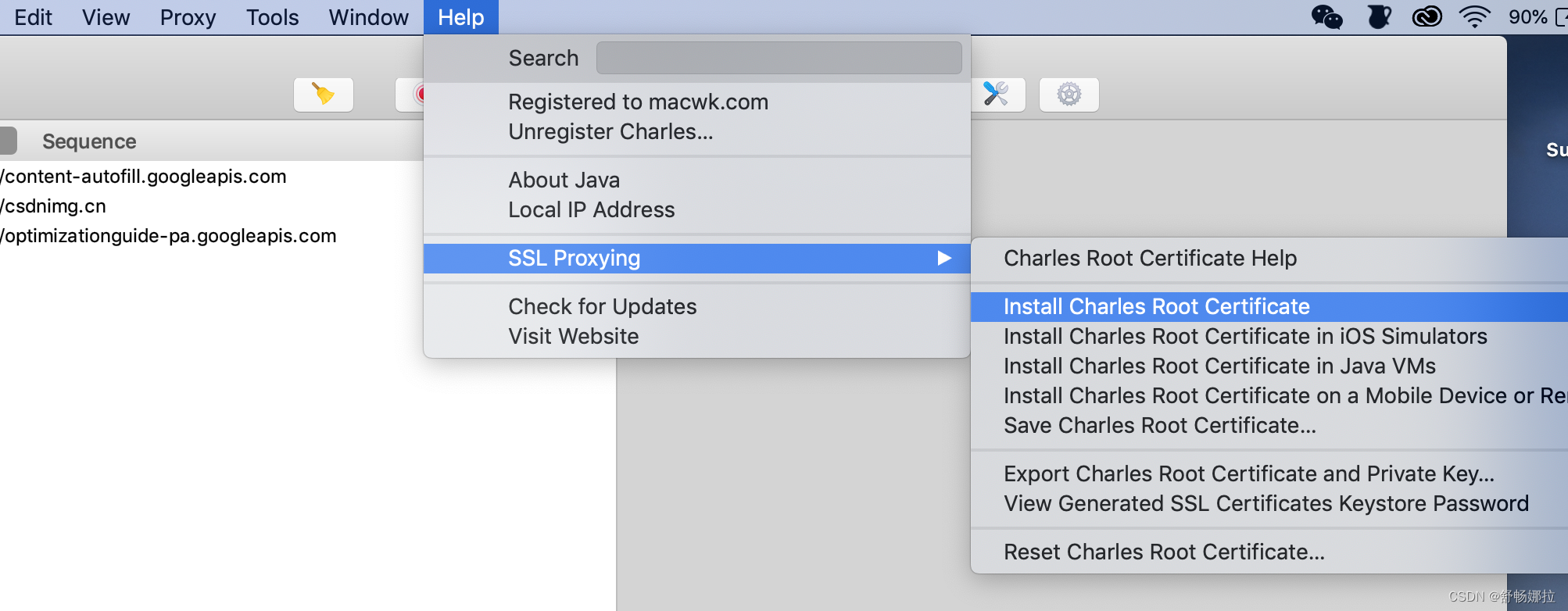
Task: Open the Window menu
Action: 368,17
